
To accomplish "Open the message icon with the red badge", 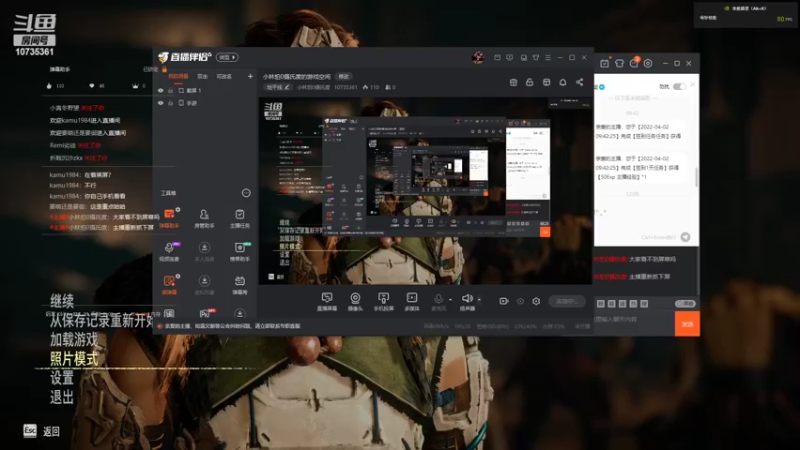I will coord(634,63).
